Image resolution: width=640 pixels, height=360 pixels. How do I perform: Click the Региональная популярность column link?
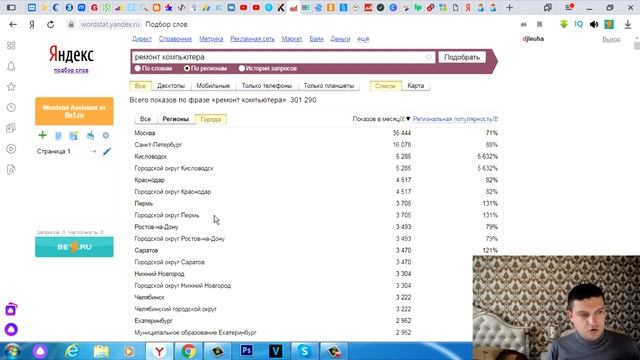coord(452,119)
